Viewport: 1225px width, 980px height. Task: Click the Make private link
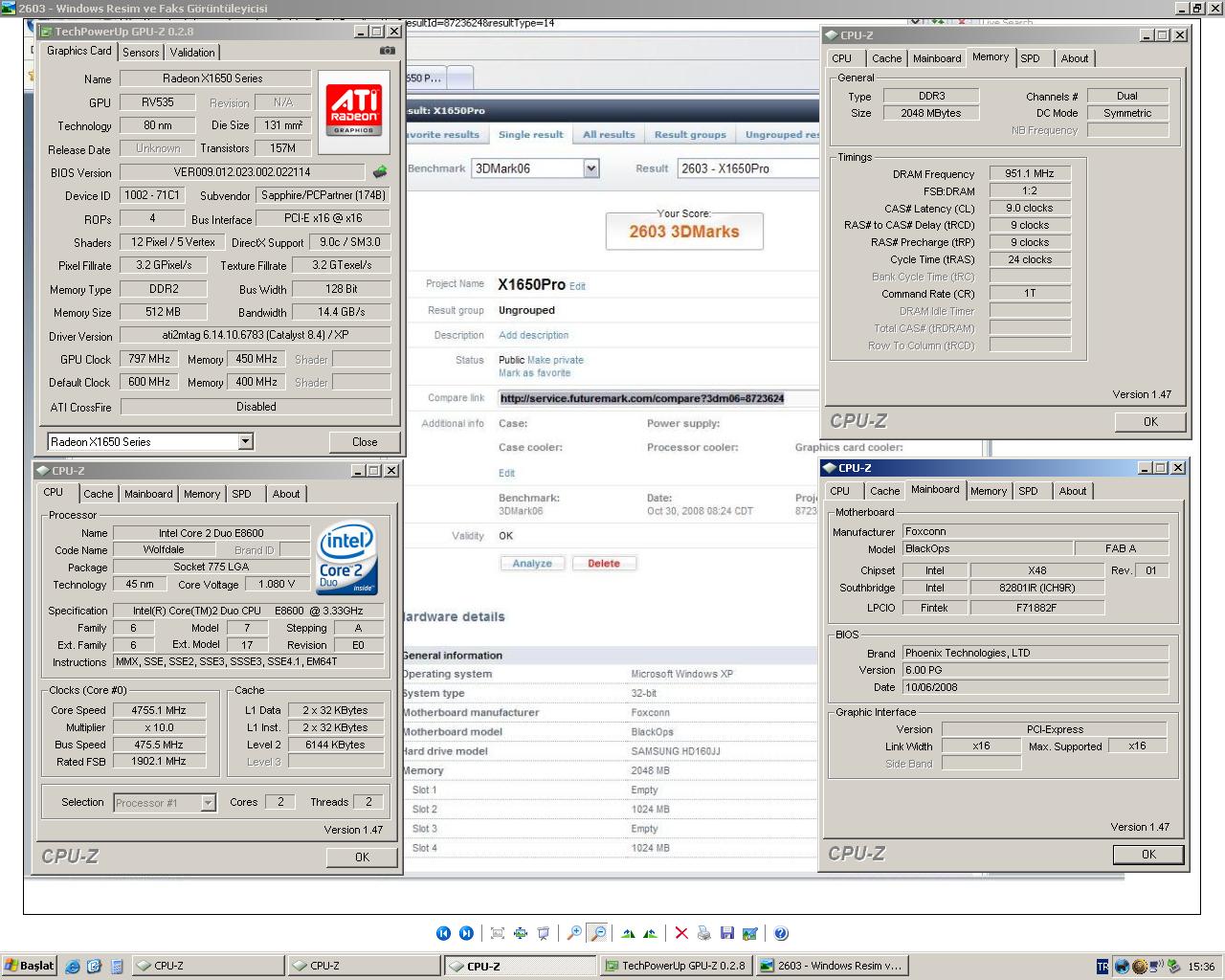pyautogui.click(x=555, y=360)
